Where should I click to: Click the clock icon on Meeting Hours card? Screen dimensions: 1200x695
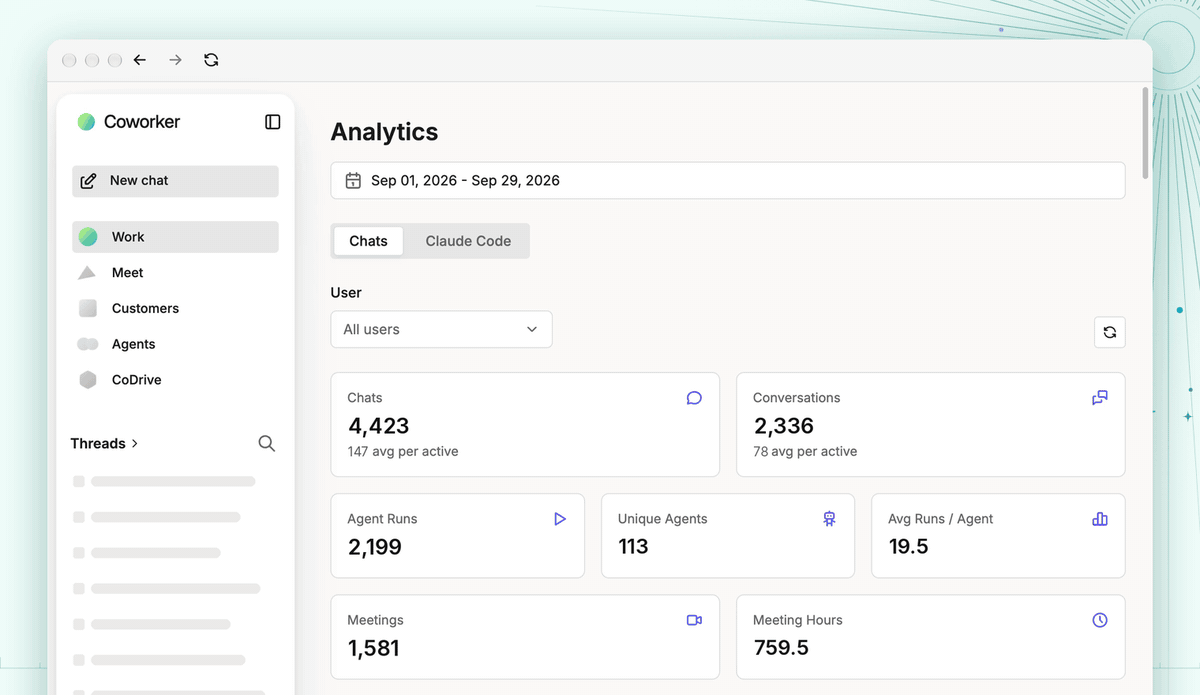pos(1100,620)
